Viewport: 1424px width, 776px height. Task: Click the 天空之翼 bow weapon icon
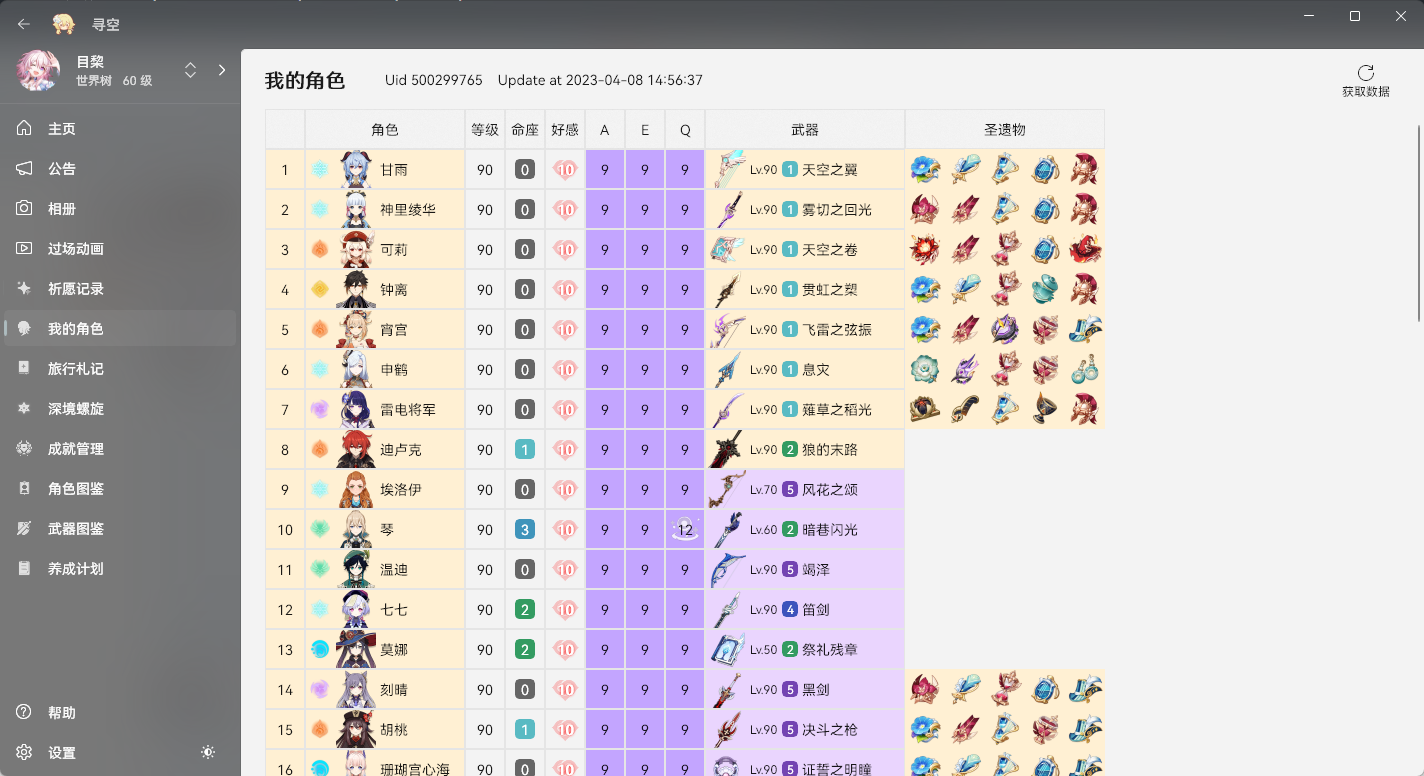(727, 170)
